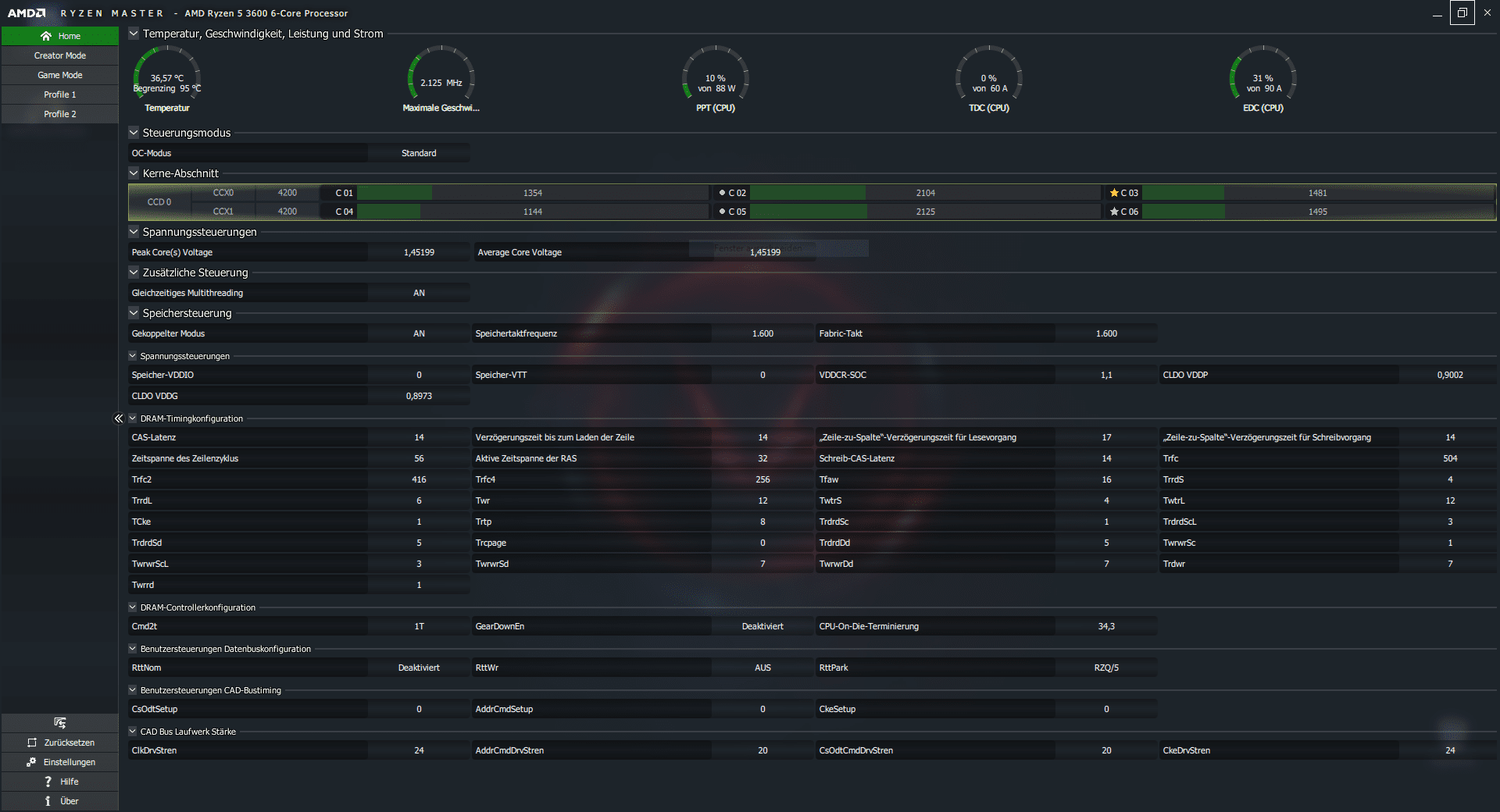
Task: Click the restore window icon in the title bar
Action: pyautogui.click(x=1462, y=13)
